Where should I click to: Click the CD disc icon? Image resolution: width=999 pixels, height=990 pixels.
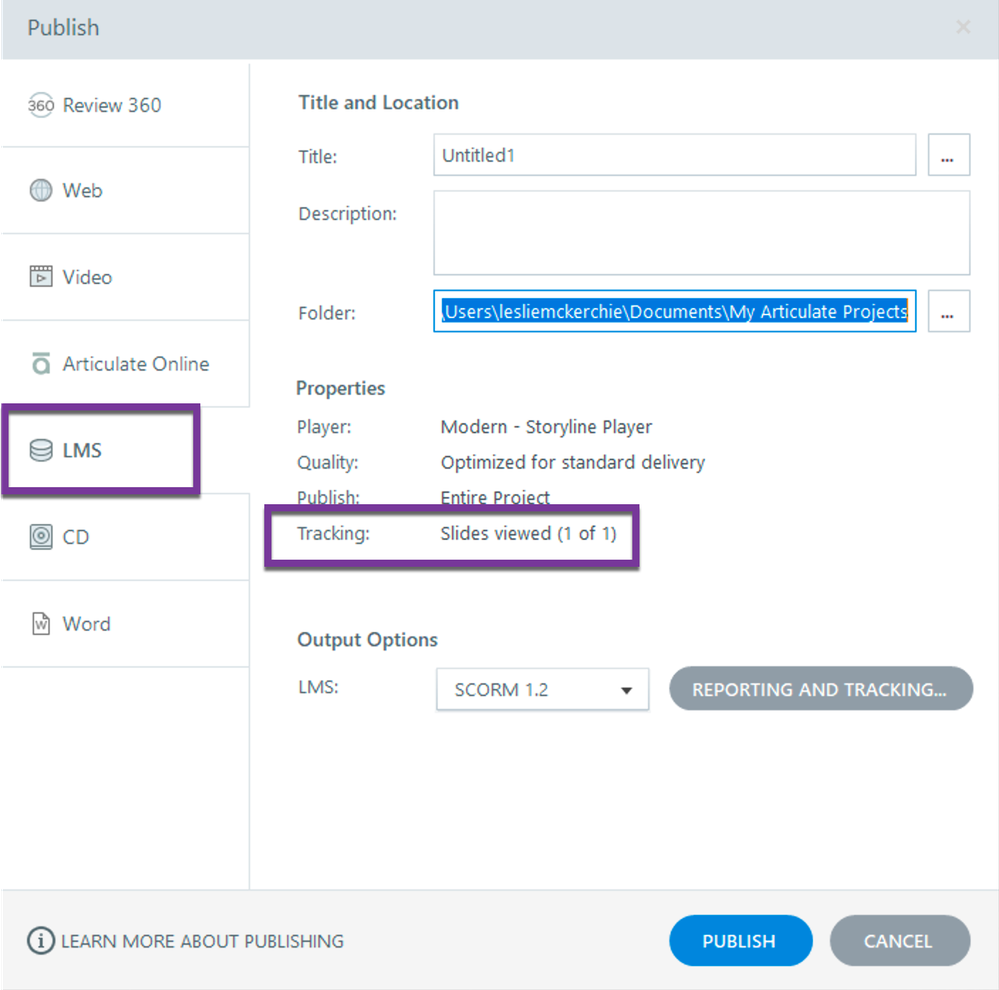point(41,537)
